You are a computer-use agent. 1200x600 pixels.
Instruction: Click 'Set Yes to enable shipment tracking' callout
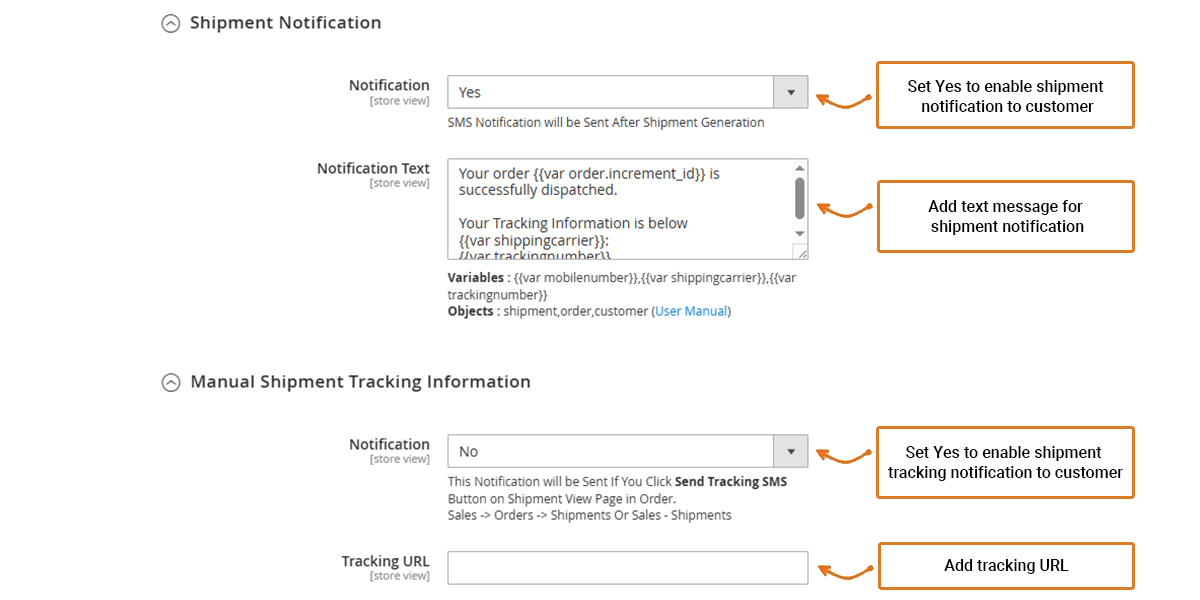[1006, 462]
